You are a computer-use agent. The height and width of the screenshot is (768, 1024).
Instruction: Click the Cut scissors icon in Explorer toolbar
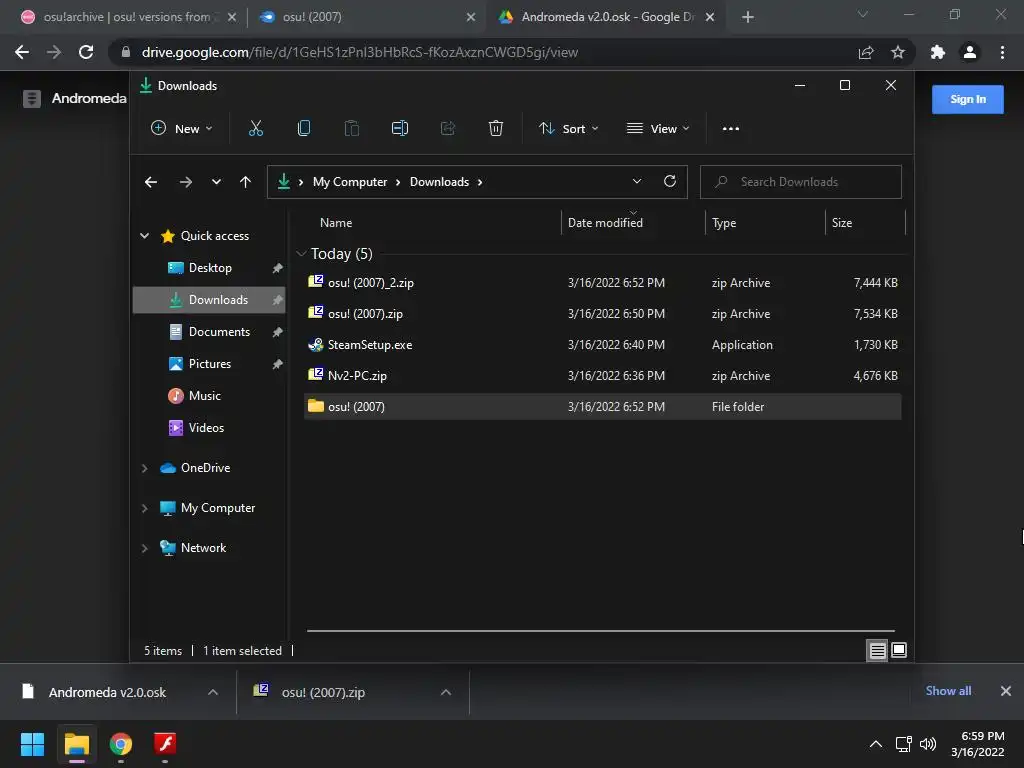tap(255, 129)
